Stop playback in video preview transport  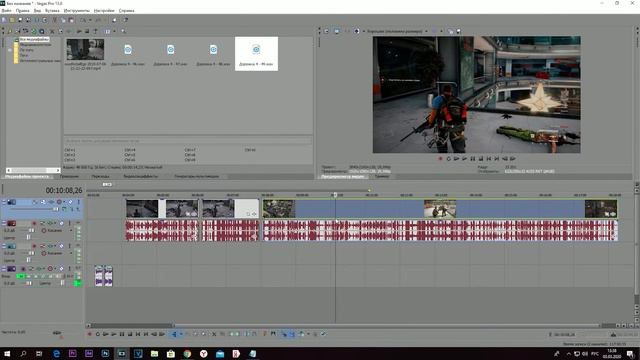point(480,158)
